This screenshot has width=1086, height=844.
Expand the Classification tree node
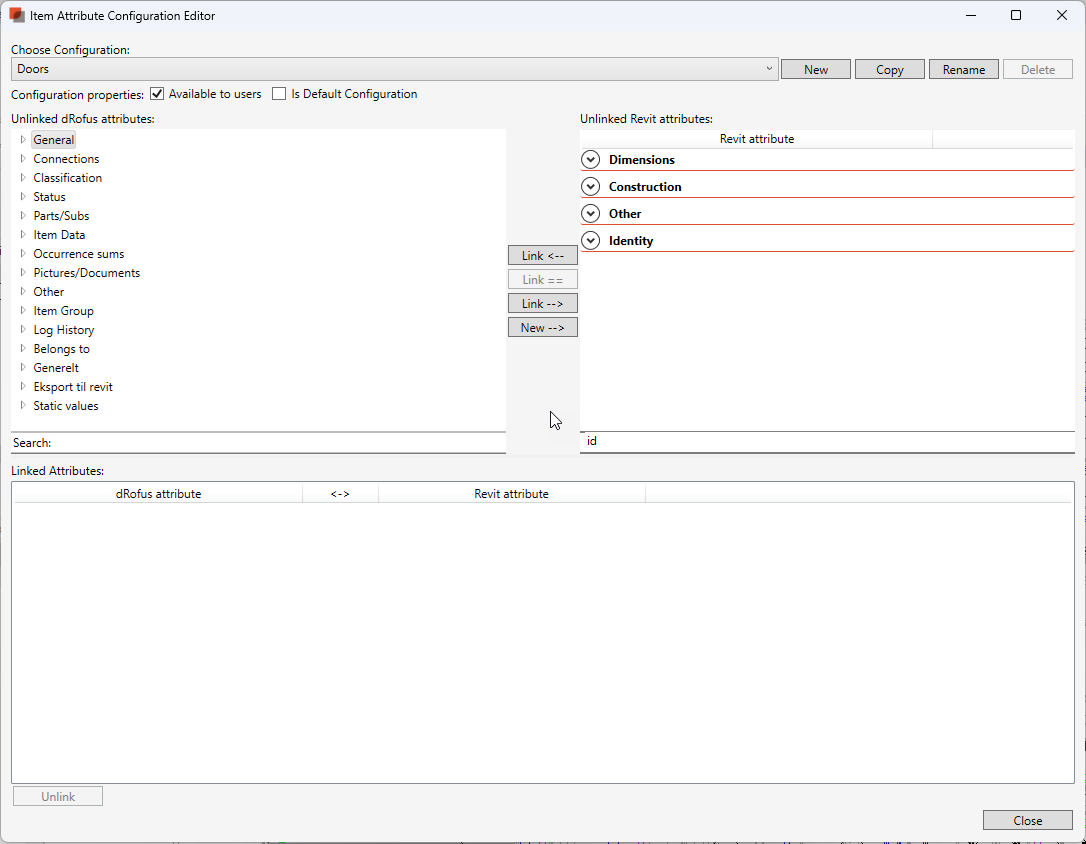pos(23,178)
